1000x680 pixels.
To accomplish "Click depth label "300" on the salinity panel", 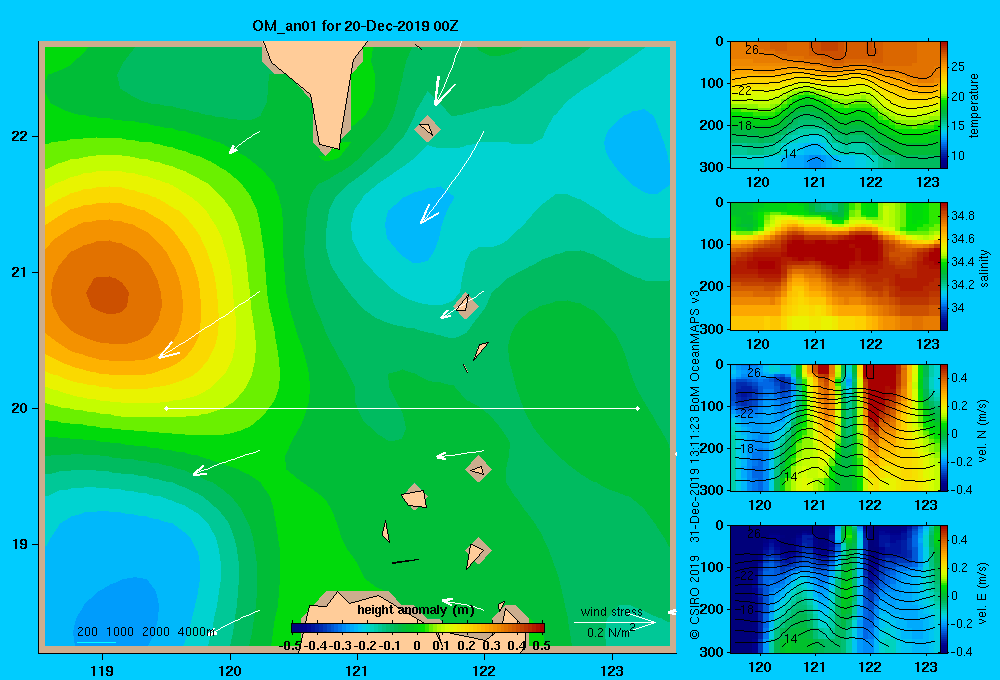I will point(713,329).
